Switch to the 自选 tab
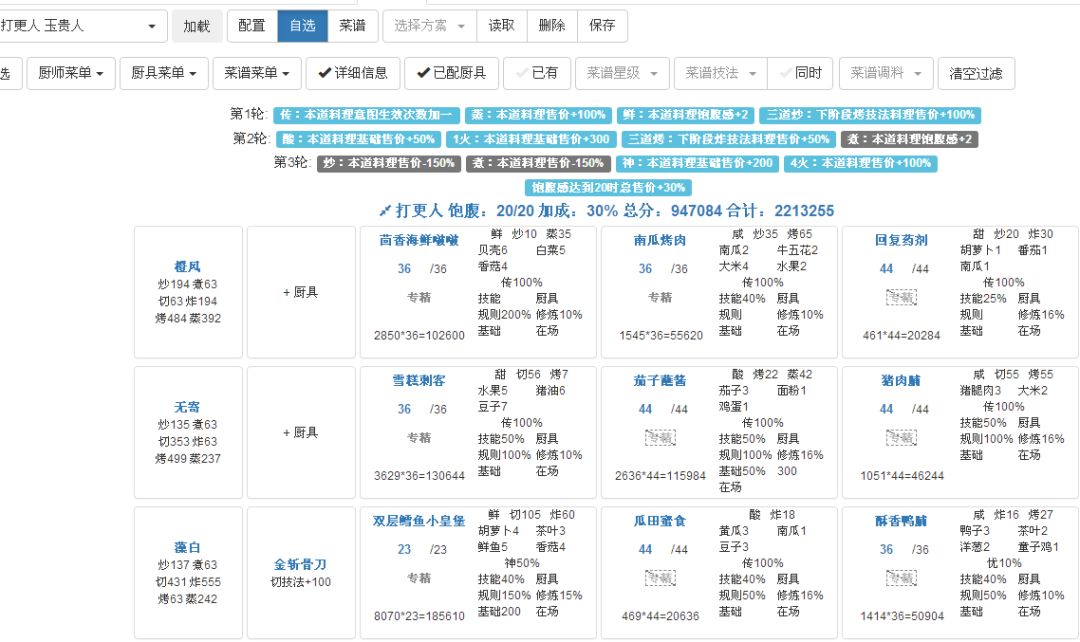 (302, 26)
